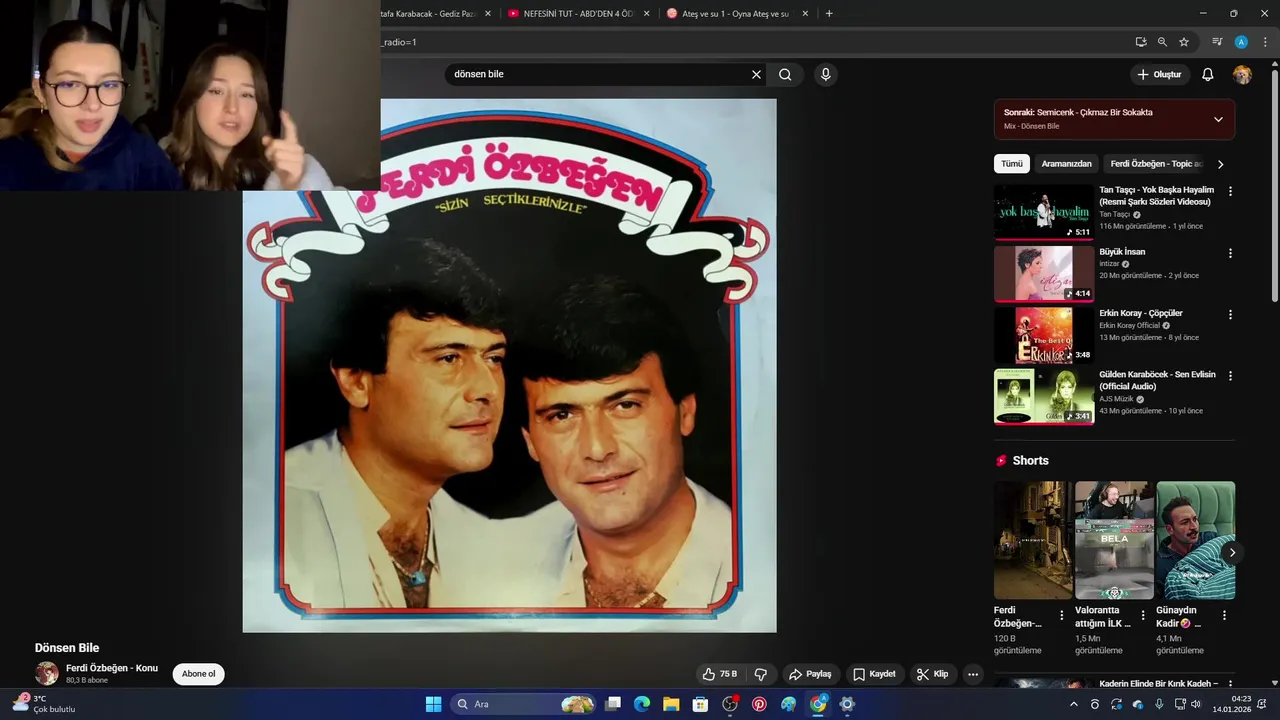The height and width of the screenshot is (720, 1280).
Task: Open Microsoft Edge from taskbar
Action: pos(642,704)
